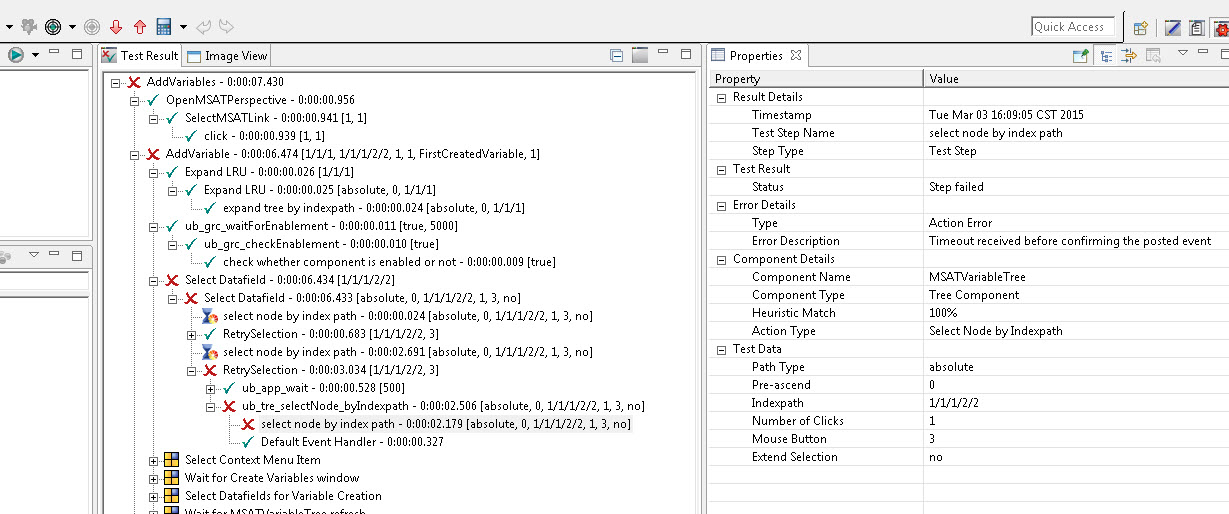Collapse the Error Details property category
Screen dimensions: 1229x514
point(722,205)
